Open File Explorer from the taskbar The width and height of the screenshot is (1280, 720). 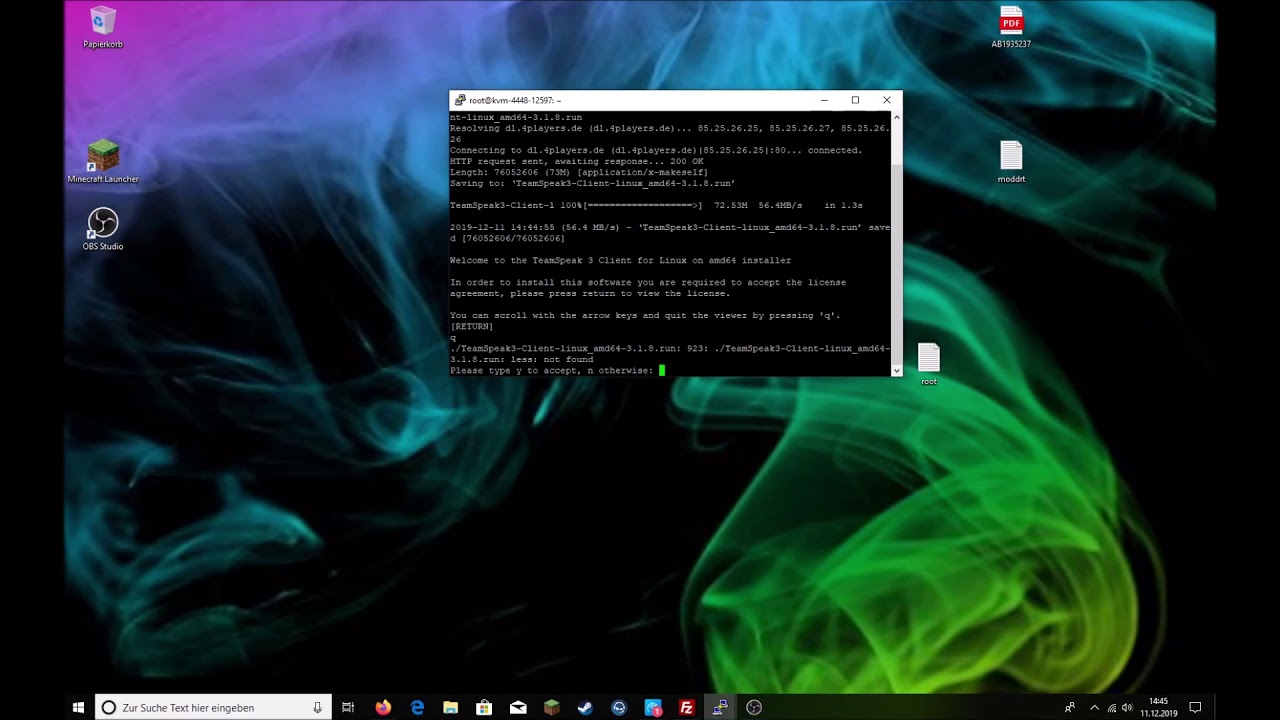tap(451, 707)
